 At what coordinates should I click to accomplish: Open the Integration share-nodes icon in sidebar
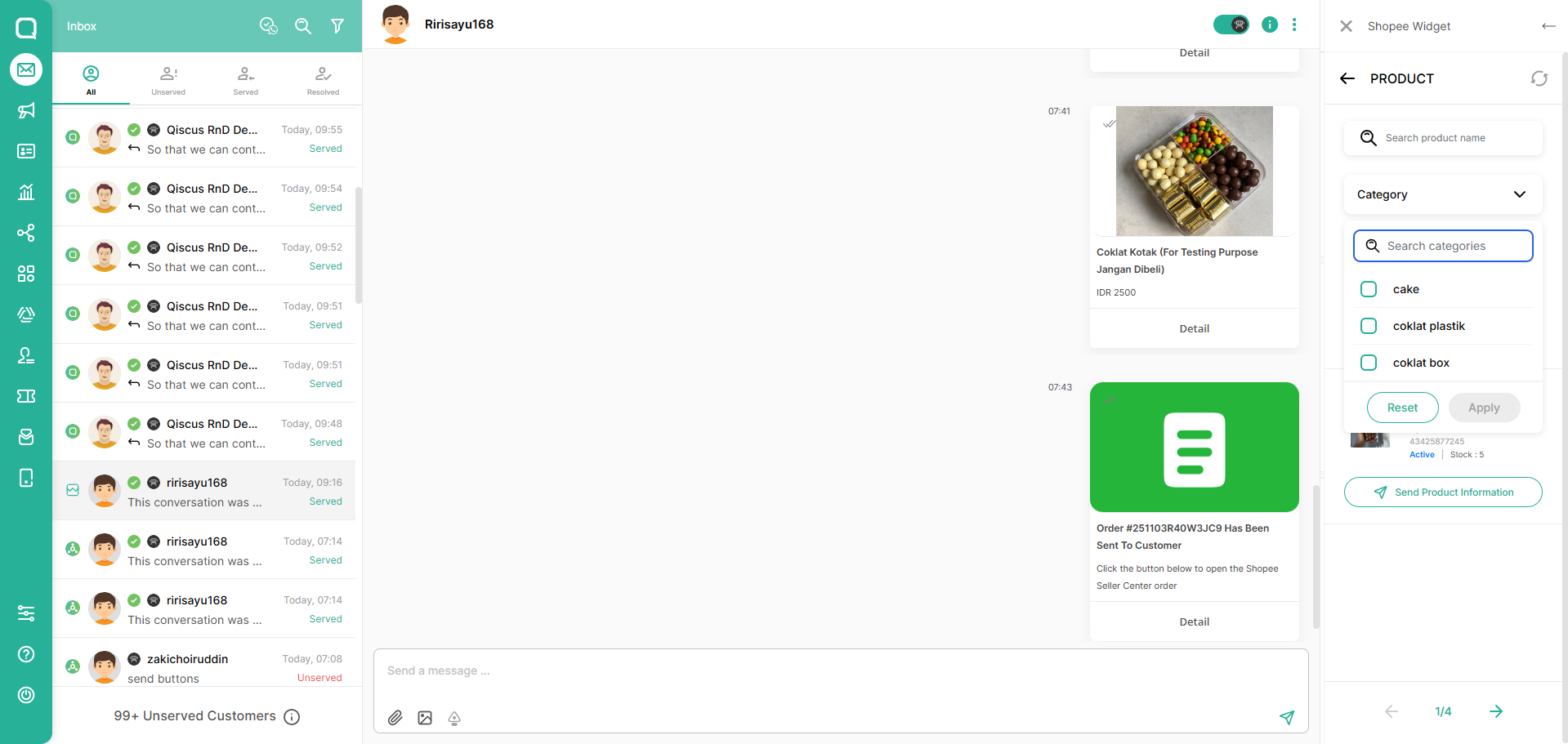point(26,233)
